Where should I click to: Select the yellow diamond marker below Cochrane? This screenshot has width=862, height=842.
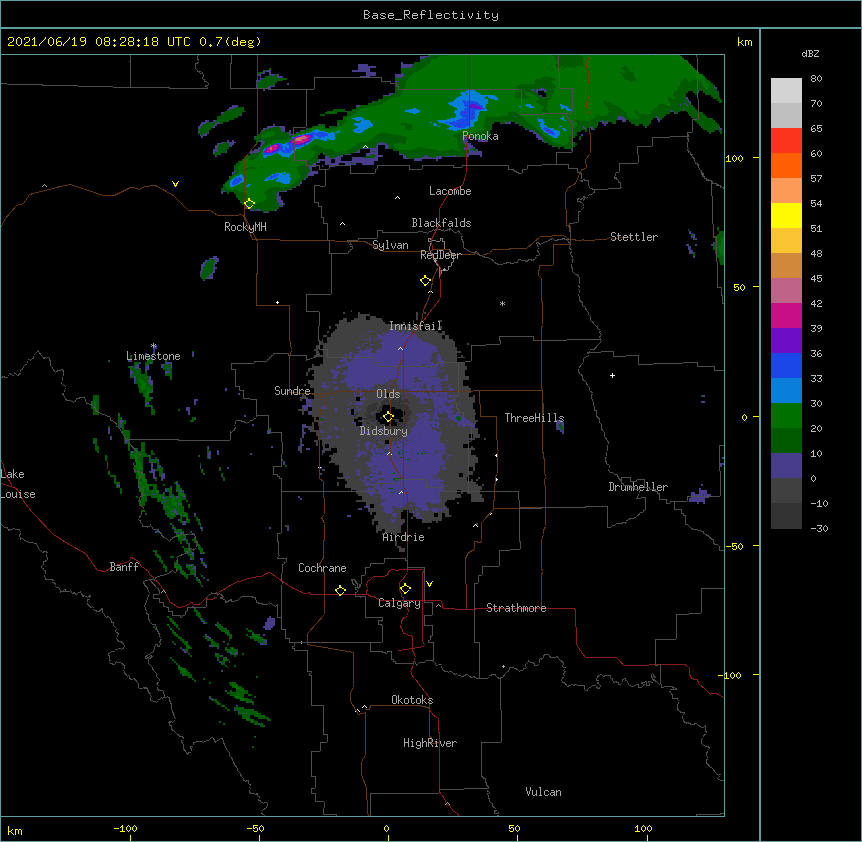coord(340,590)
